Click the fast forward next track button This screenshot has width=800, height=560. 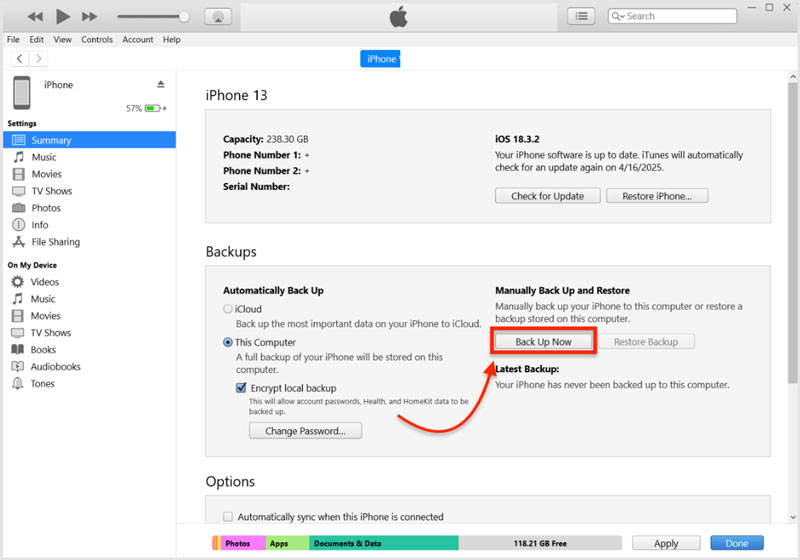coord(89,16)
